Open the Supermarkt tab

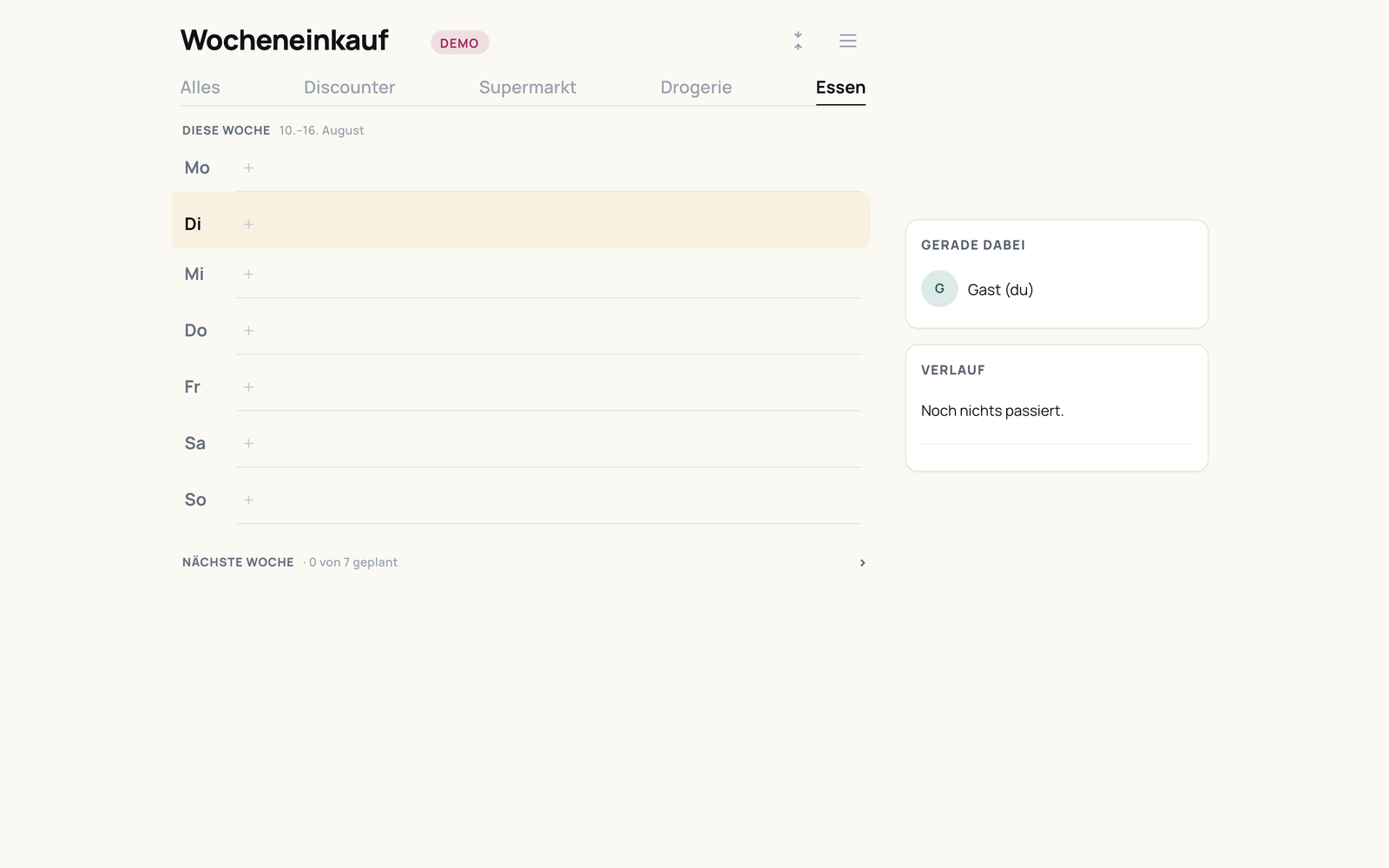528,88
